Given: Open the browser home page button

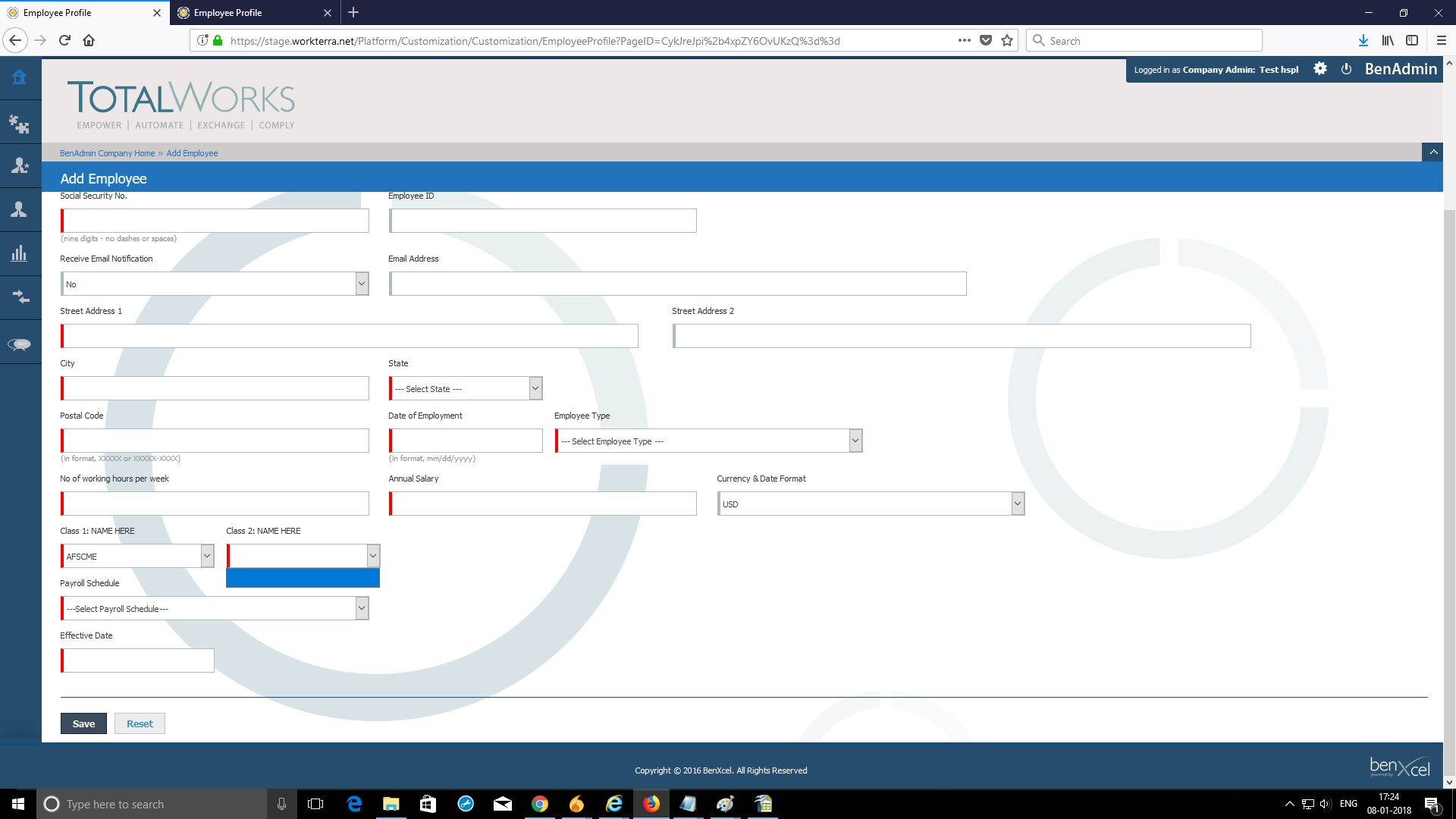Looking at the screenshot, I should (x=89, y=41).
